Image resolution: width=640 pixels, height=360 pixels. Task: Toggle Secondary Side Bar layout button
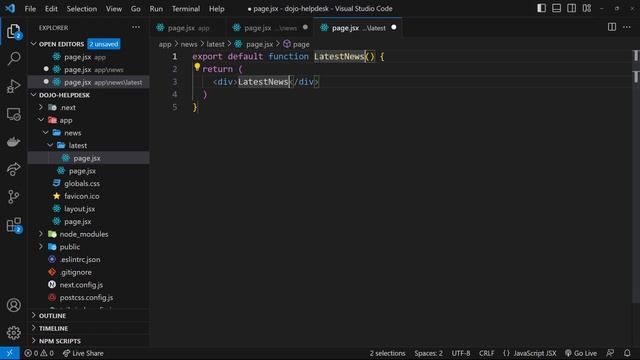point(571,8)
